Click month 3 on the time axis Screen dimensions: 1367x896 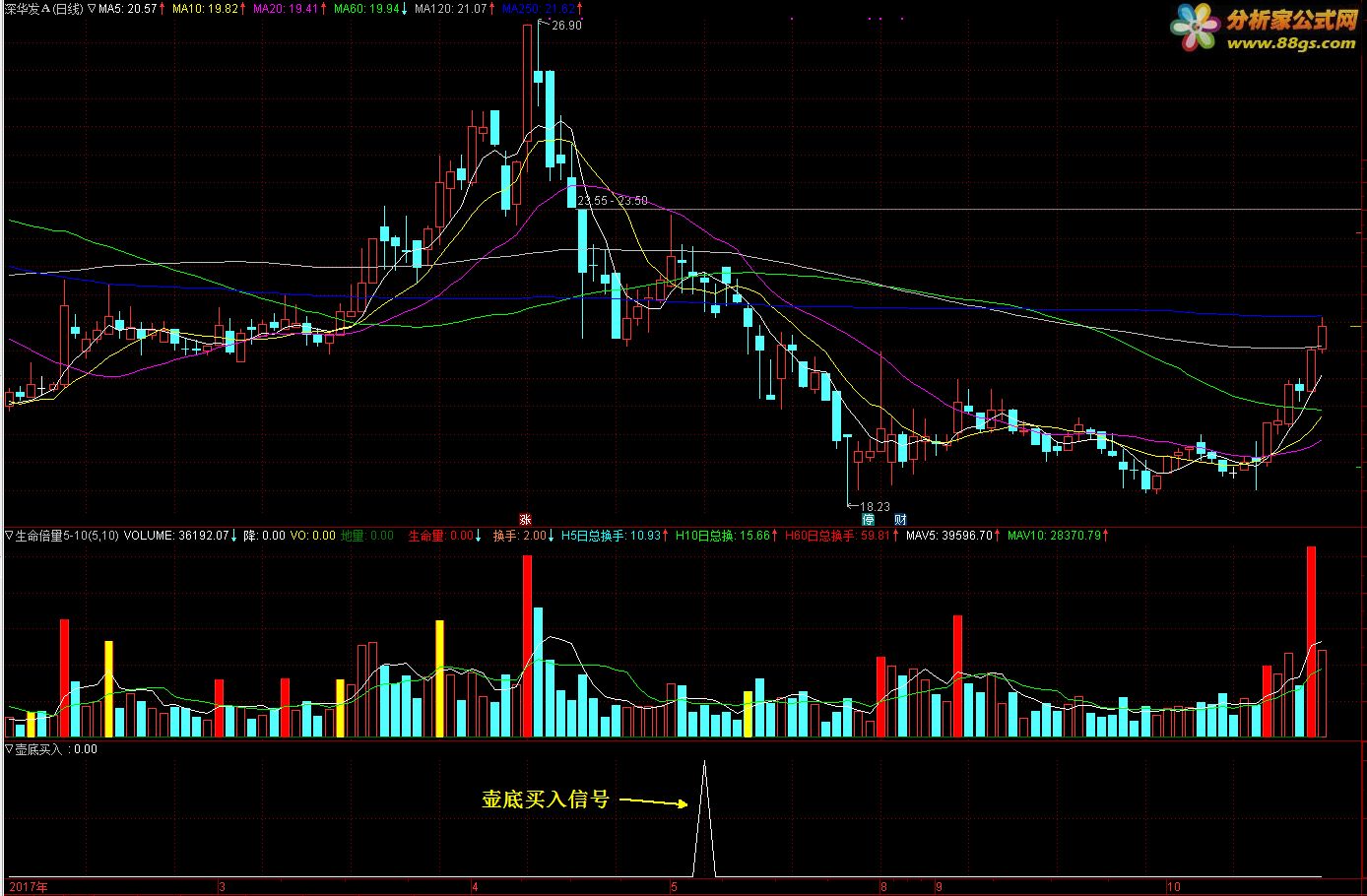pos(222,887)
